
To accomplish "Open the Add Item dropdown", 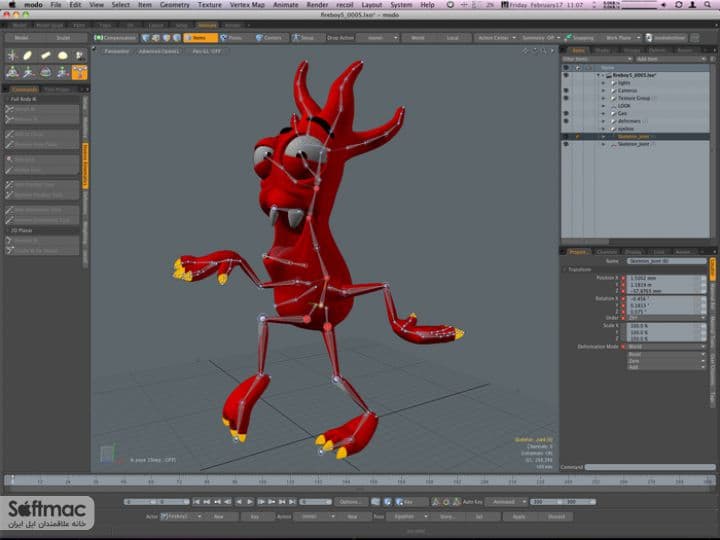I will click(x=670, y=59).
